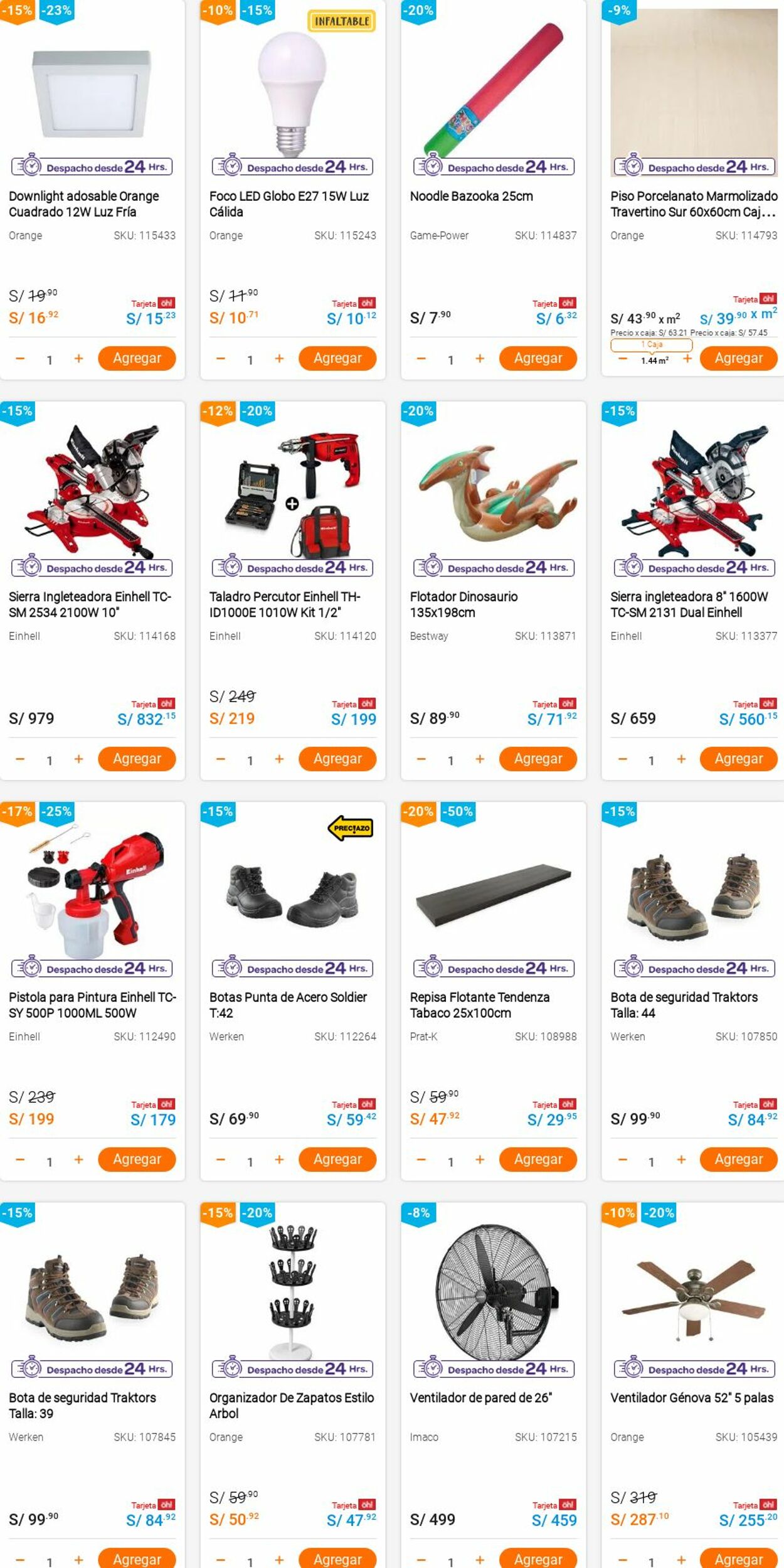Image resolution: width=784 pixels, height=1568 pixels.
Task: Add Ventilador Génova 52" 5 palas to cart
Action: 738,1559
